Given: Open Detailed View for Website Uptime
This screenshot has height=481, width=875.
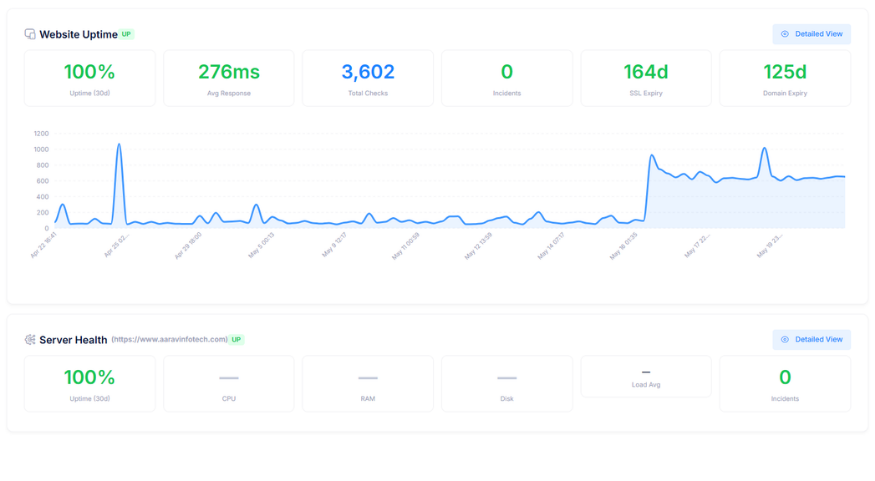Looking at the screenshot, I should click(x=811, y=34).
